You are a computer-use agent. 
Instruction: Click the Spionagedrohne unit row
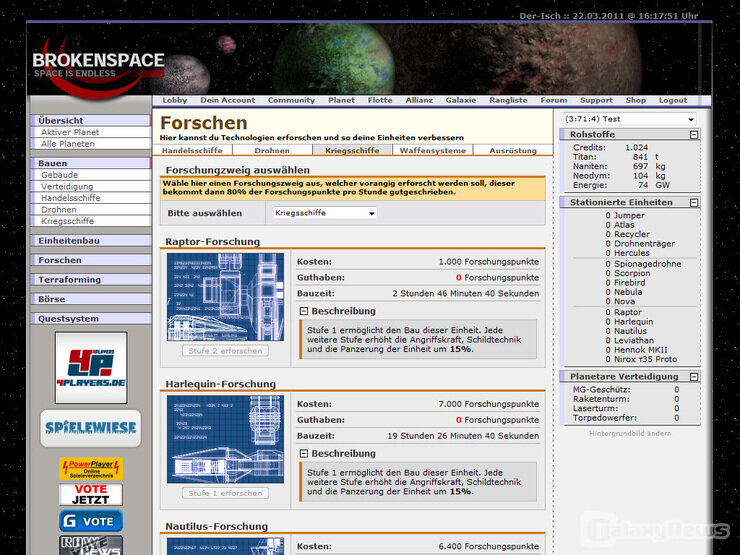click(643, 264)
